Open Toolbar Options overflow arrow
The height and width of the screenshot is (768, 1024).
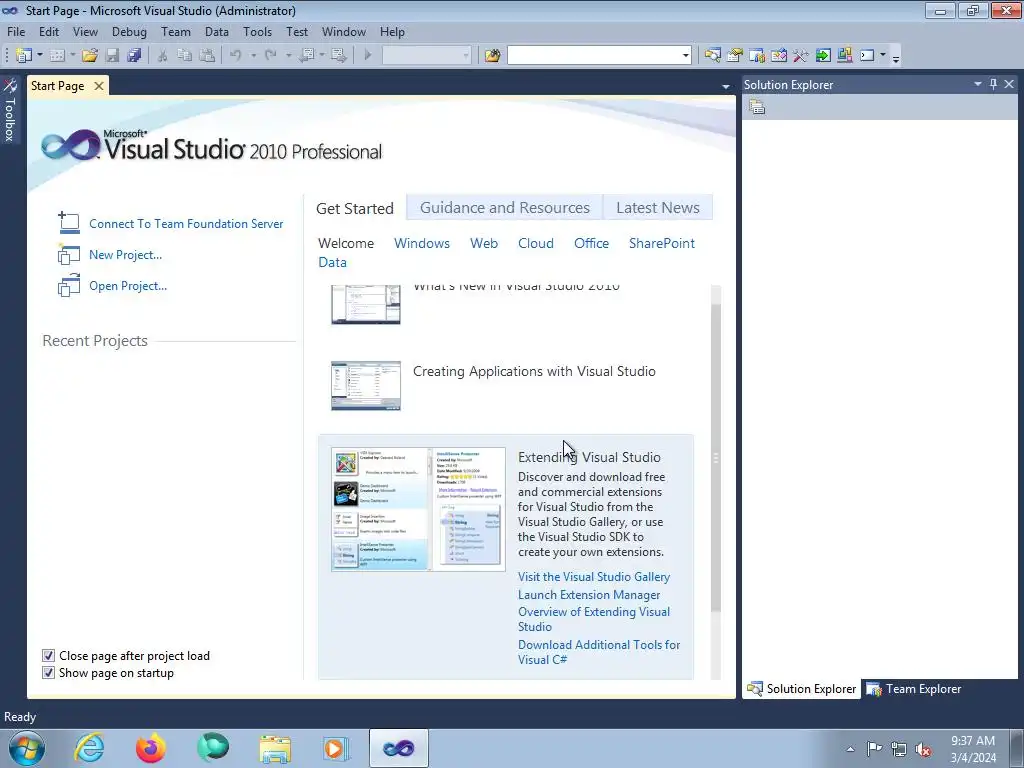(x=896, y=57)
